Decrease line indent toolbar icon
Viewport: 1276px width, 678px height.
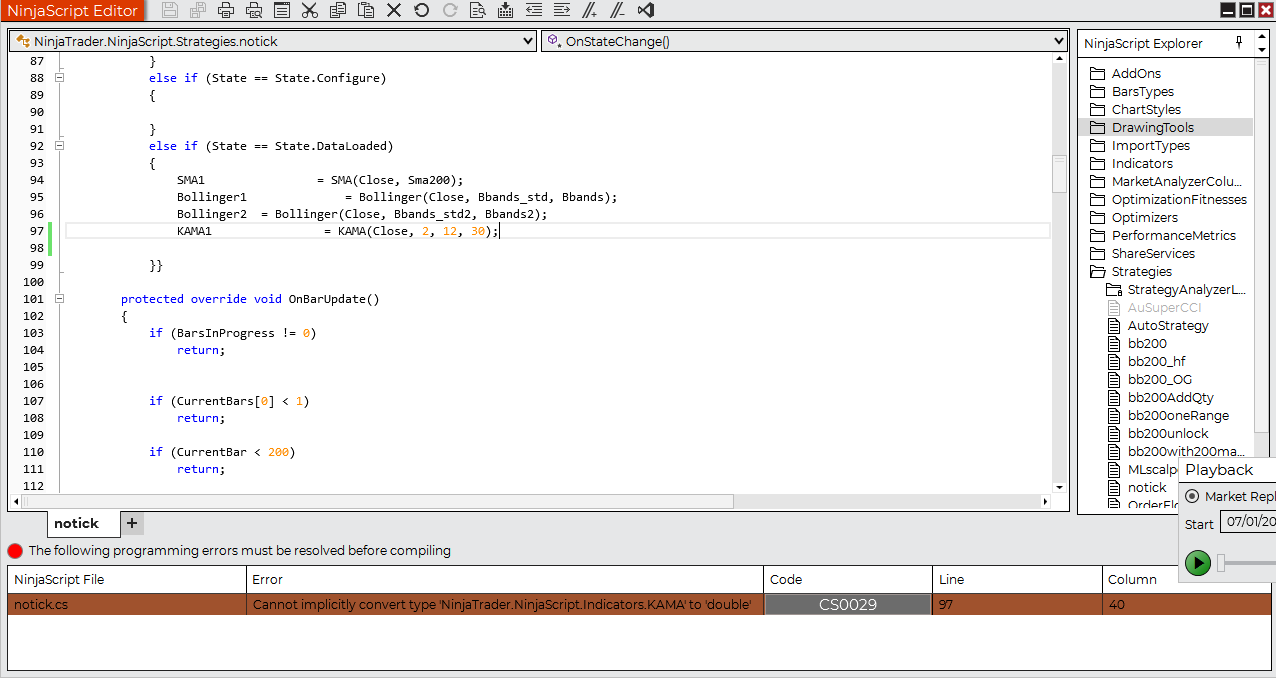pos(534,10)
